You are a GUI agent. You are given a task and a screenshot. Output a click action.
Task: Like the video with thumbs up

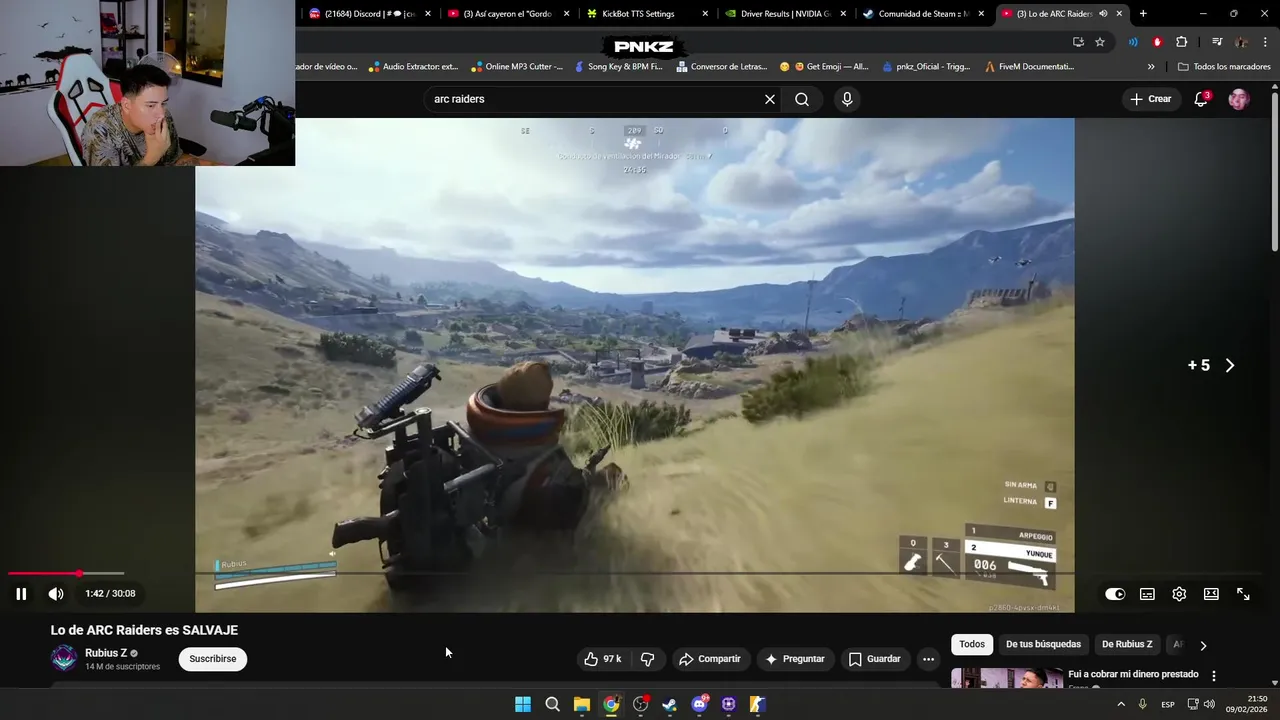pyautogui.click(x=603, y=659)
